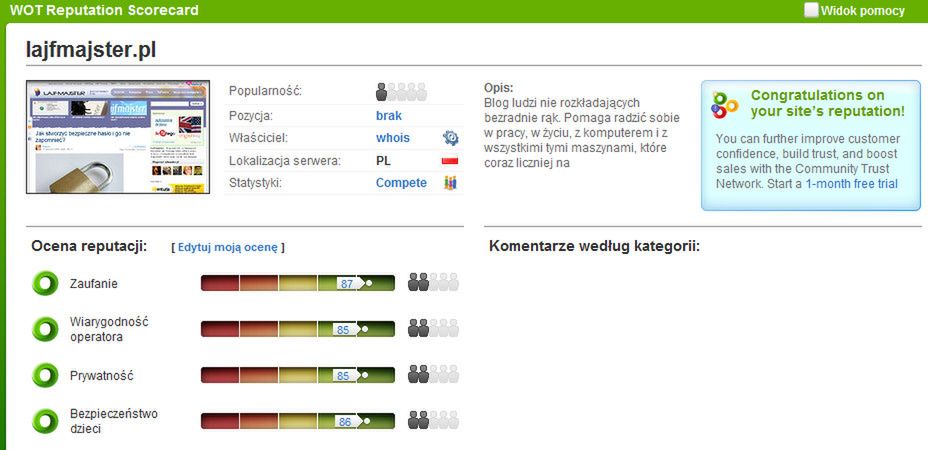Viewport: 928px width, 450px height.
Task: Click the Popularność people rating icons
Action: (401, 92)
